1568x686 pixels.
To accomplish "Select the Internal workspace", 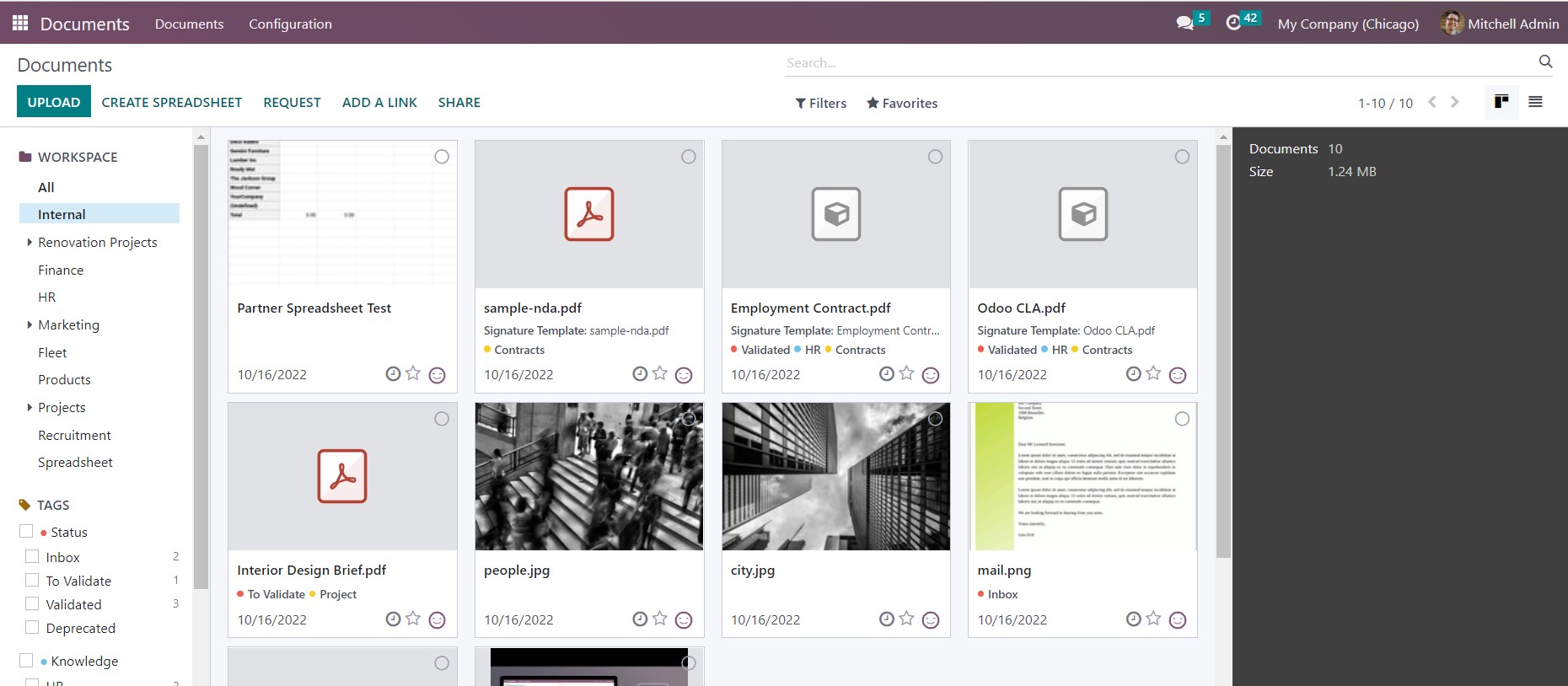I will 99,214.
